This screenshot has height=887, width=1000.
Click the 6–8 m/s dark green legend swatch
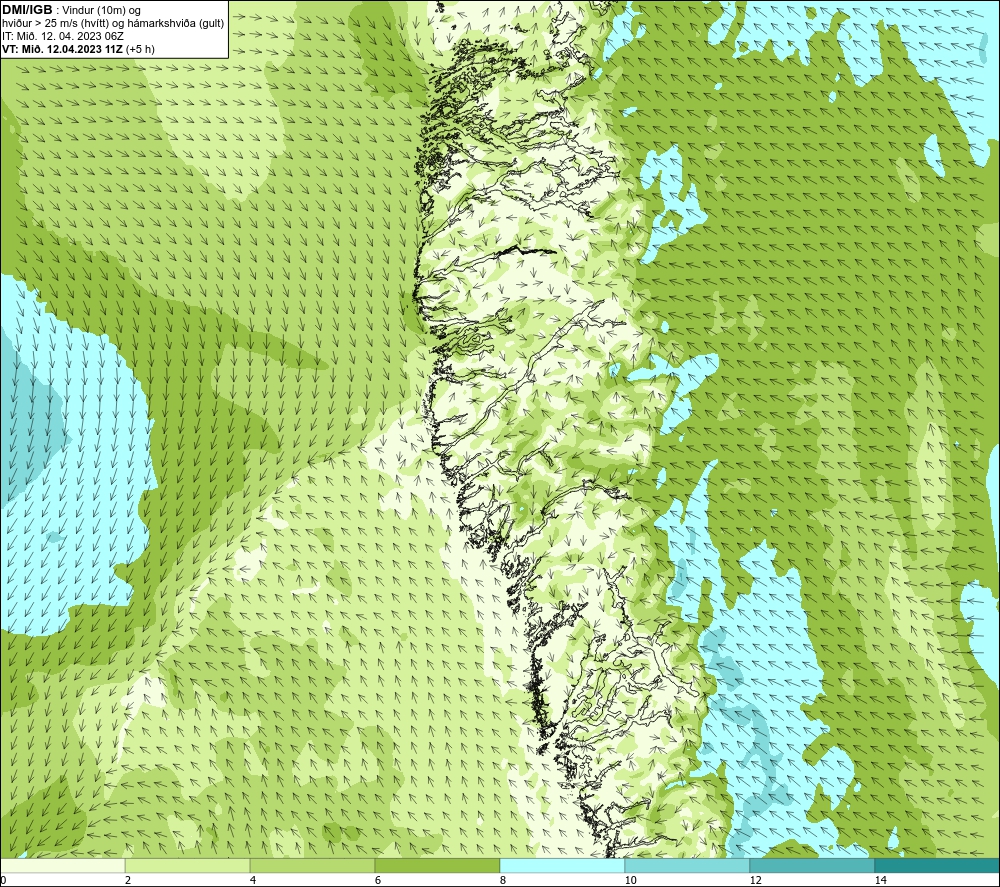438,865
